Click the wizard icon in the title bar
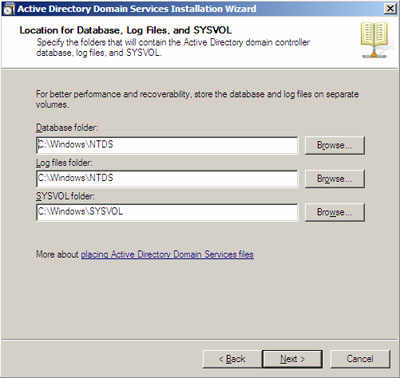Image resolution: width=400 pixels, height=378 pixels. [x=8, y=9]
